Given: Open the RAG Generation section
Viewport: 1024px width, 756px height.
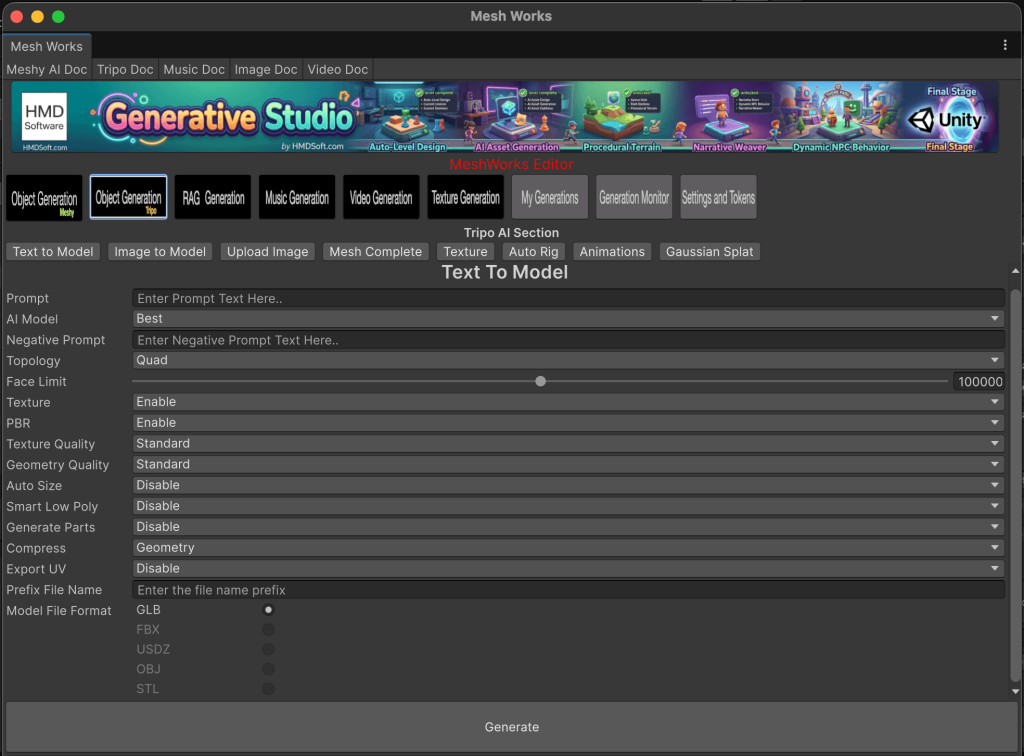Looking at the screenshot, I should tap(213, 197).
